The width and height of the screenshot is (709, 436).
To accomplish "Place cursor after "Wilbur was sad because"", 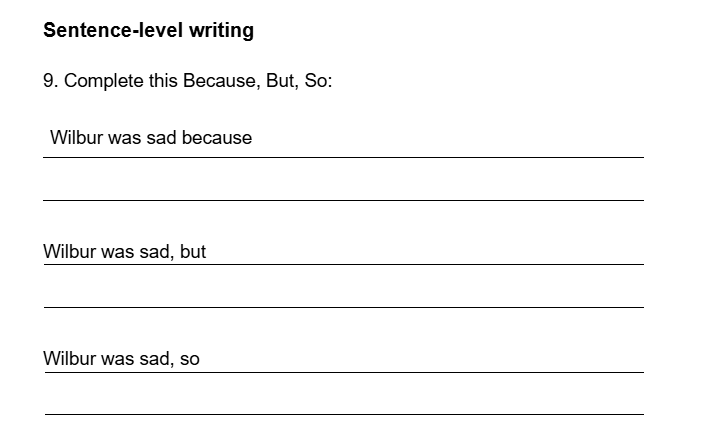I will point(254,138).
